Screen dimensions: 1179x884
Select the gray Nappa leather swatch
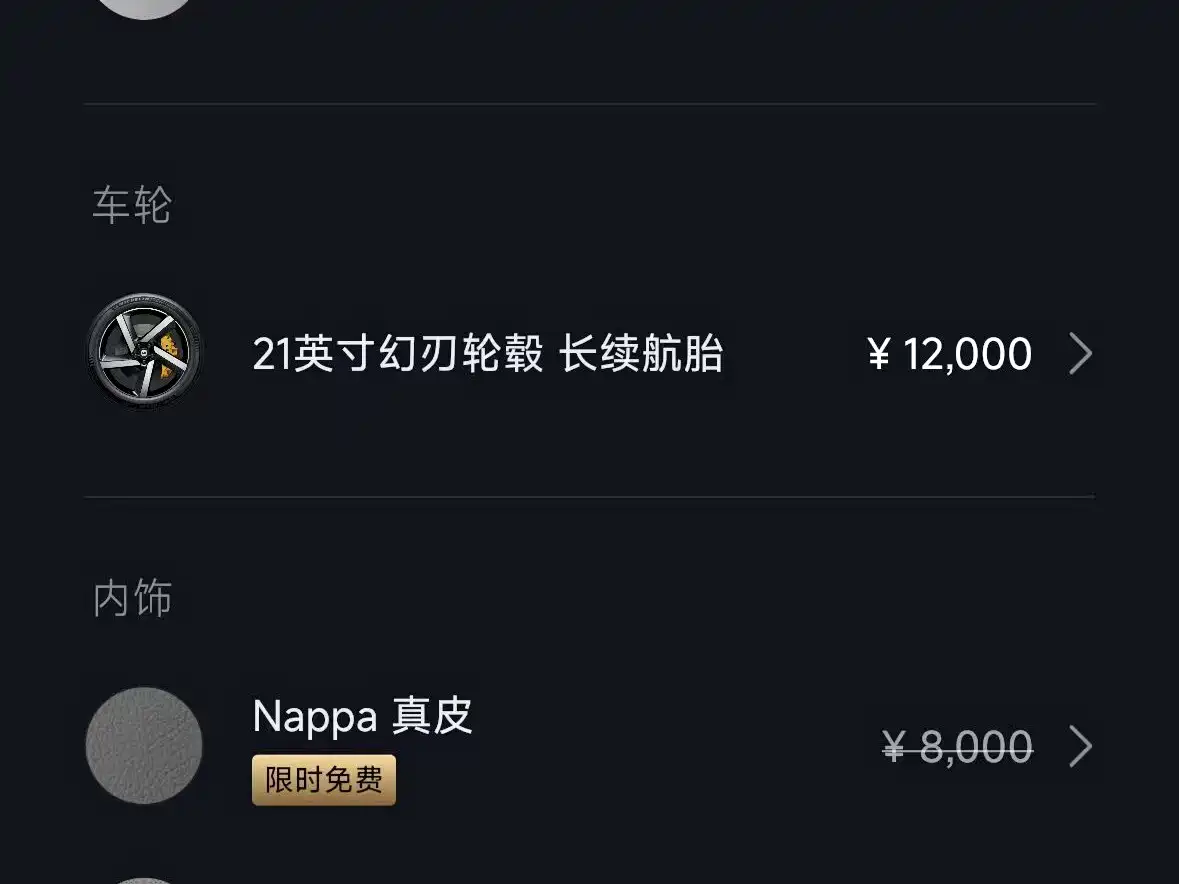pyautogui.click(x=144, y=746)
